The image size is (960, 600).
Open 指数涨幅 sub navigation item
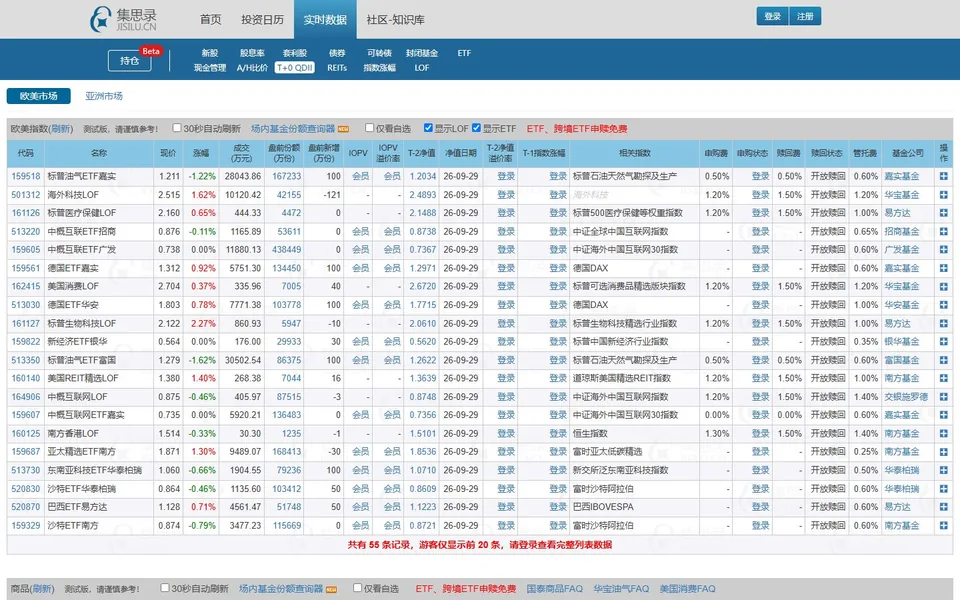(x=380, y=68)
